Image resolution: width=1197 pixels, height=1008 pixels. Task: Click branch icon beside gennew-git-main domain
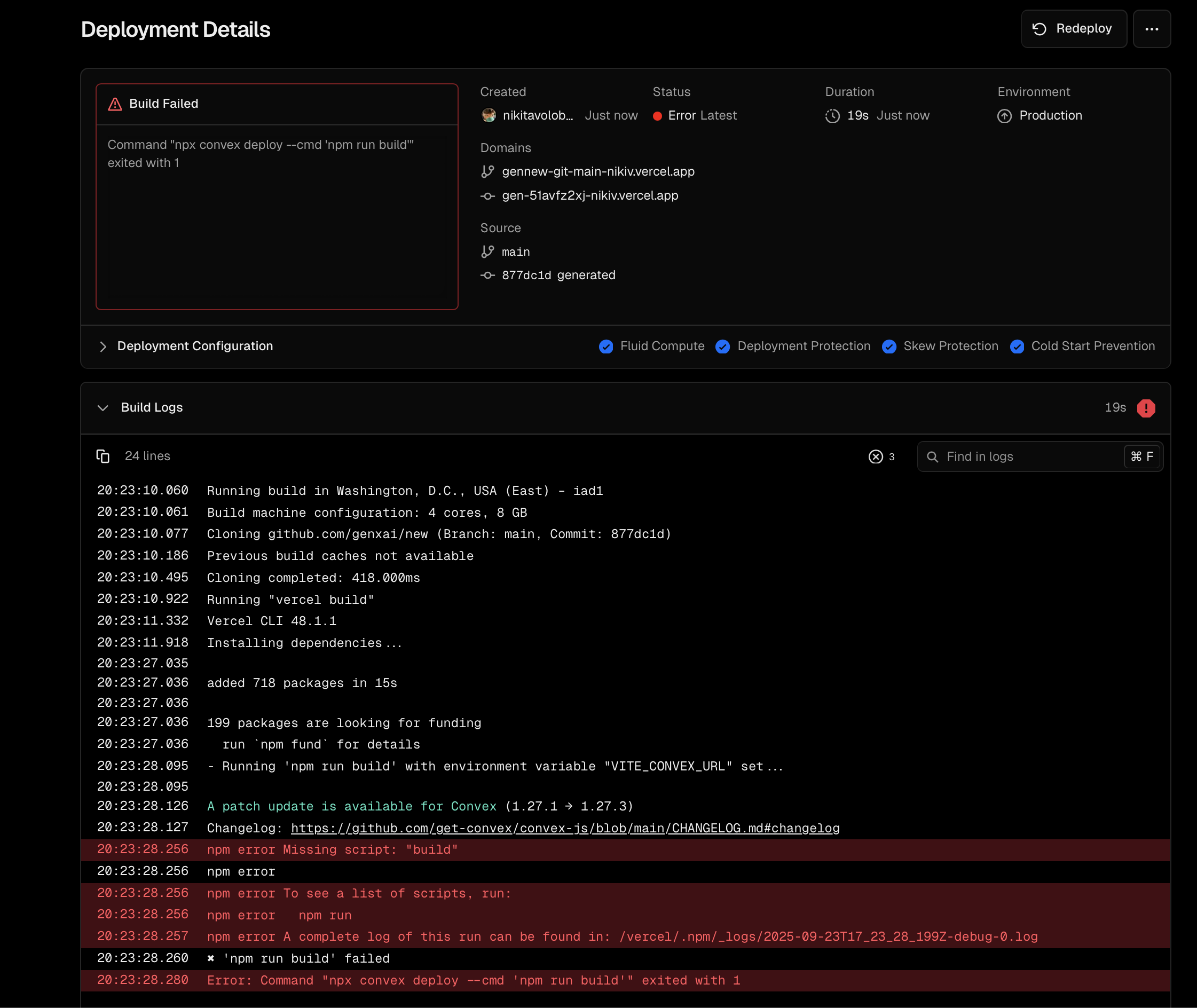pos(487,171)
